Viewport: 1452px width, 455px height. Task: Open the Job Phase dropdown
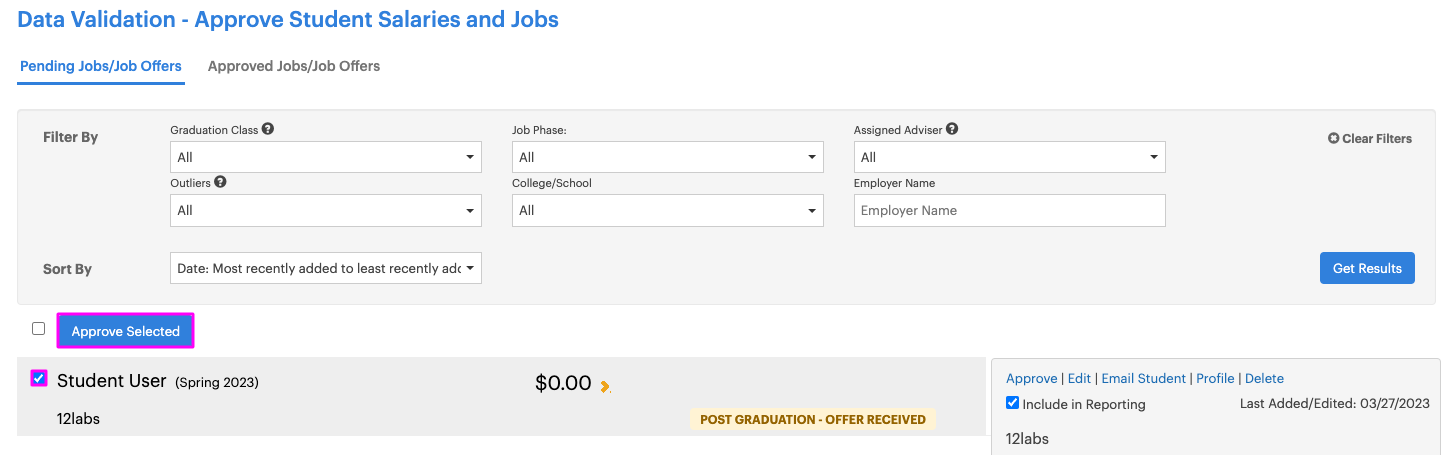[x=668, y=157]
